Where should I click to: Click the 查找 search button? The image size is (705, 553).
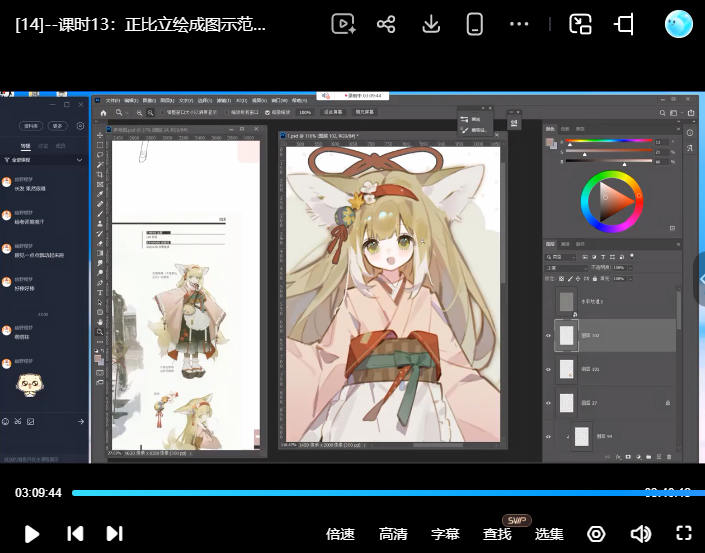click(497, 534)
